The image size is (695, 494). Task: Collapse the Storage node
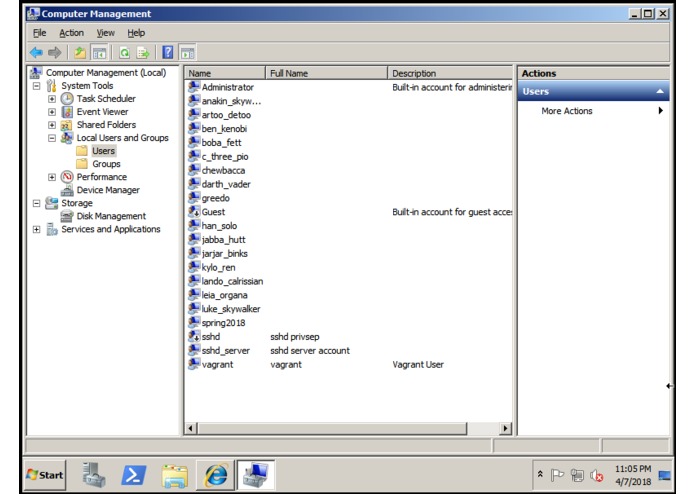tap(36, 203)
